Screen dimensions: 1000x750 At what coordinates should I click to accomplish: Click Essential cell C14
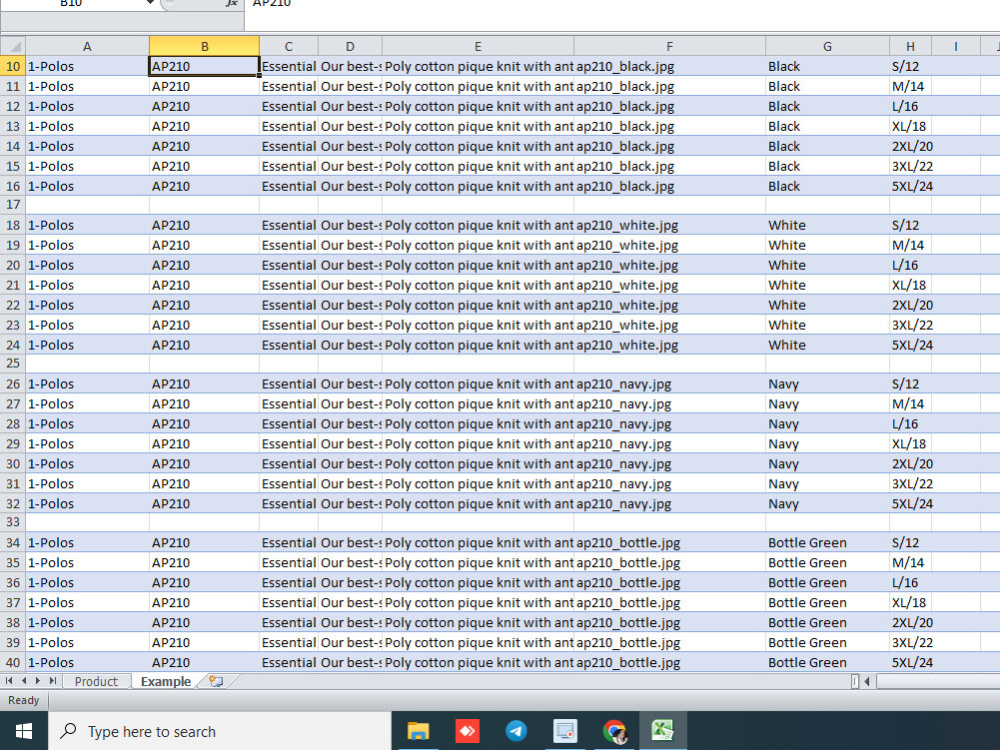[289, 146]
